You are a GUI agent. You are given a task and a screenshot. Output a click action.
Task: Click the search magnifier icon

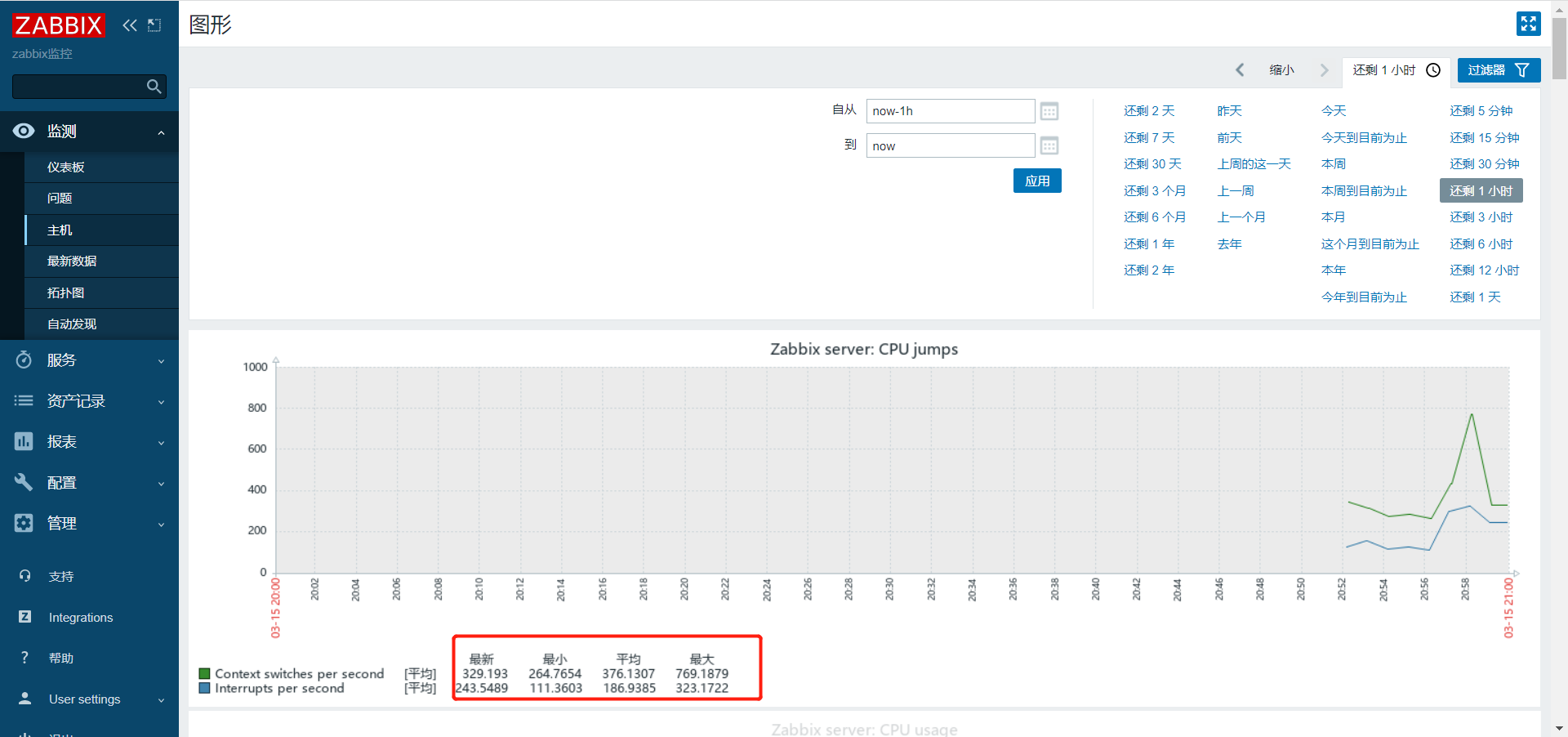pyautogui.click(x=154, y=87)
